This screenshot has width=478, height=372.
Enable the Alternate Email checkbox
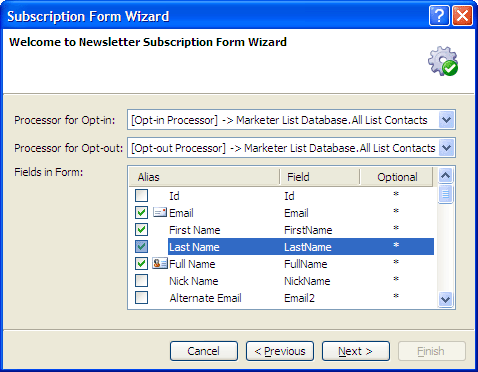tap(141, 298)
